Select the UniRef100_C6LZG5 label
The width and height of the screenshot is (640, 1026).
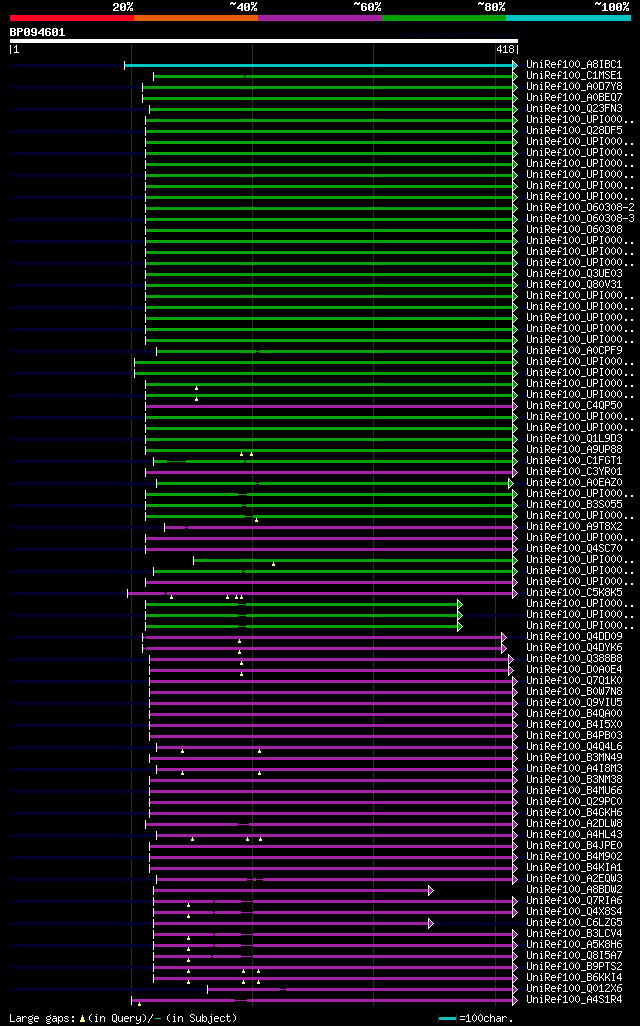[574, 923]
